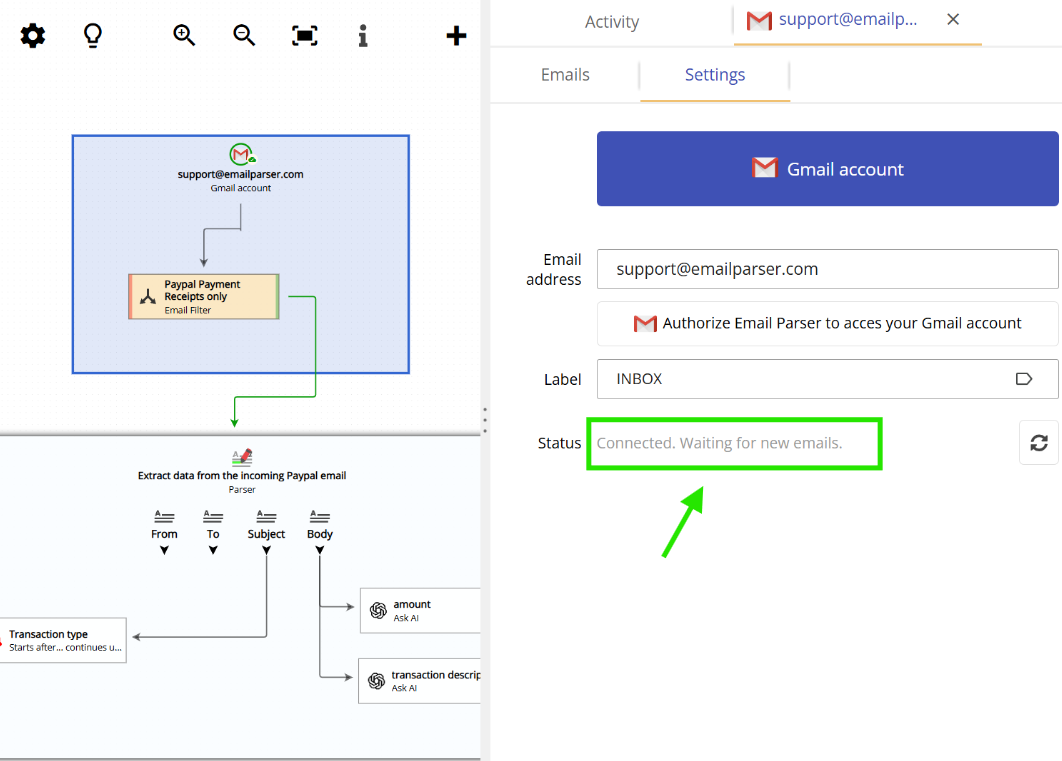Close the support@emailp... tab
1062x761 pixels.
coord(953,19)
